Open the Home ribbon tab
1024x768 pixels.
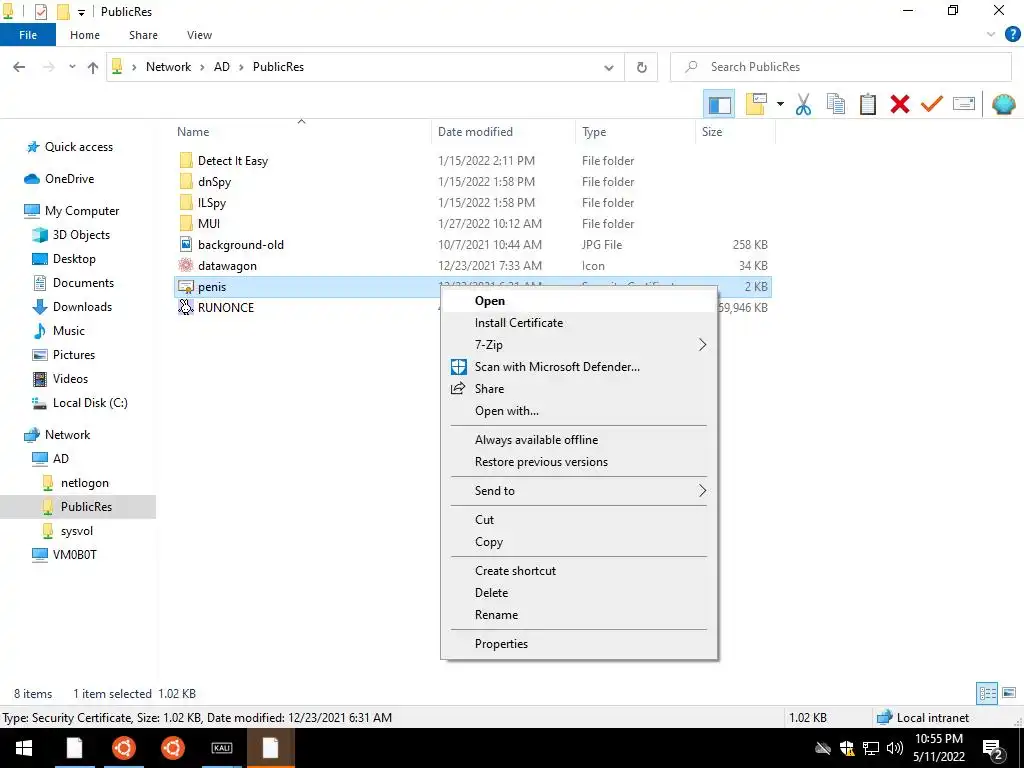click(85, 35)
